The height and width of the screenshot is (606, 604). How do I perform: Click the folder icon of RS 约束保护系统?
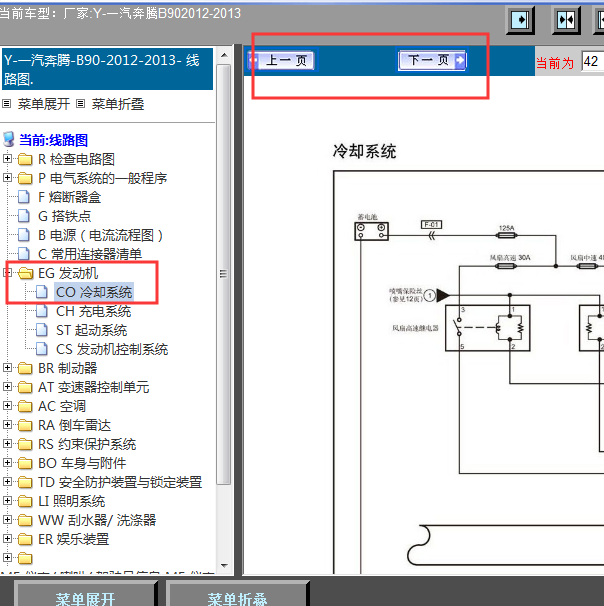(x=25, y=444)
